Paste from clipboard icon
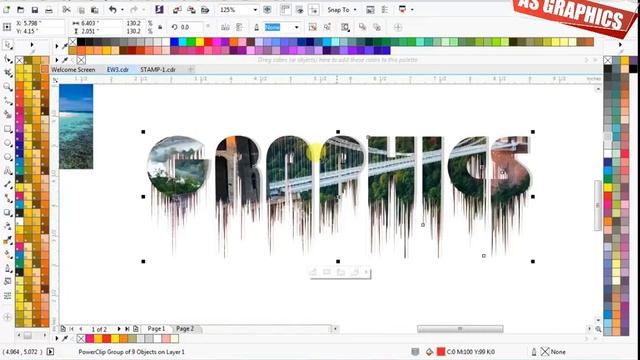Screen dimensions: 640x360 [95, 9]
